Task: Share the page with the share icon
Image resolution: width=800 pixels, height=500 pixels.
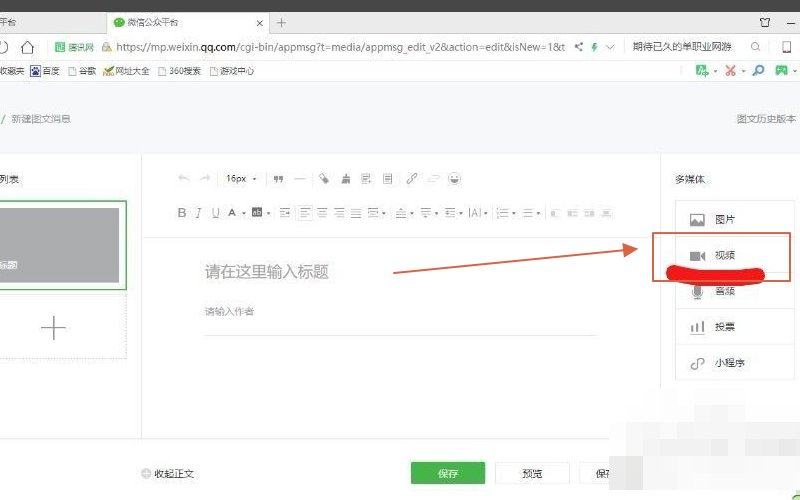Action: click(x=579, y=47)
